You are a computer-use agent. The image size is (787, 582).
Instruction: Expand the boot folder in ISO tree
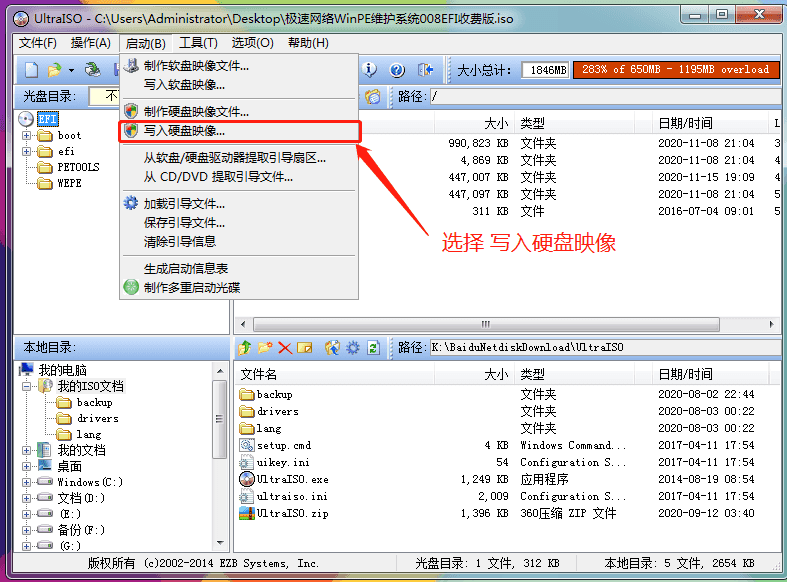(x=27, y=135)
